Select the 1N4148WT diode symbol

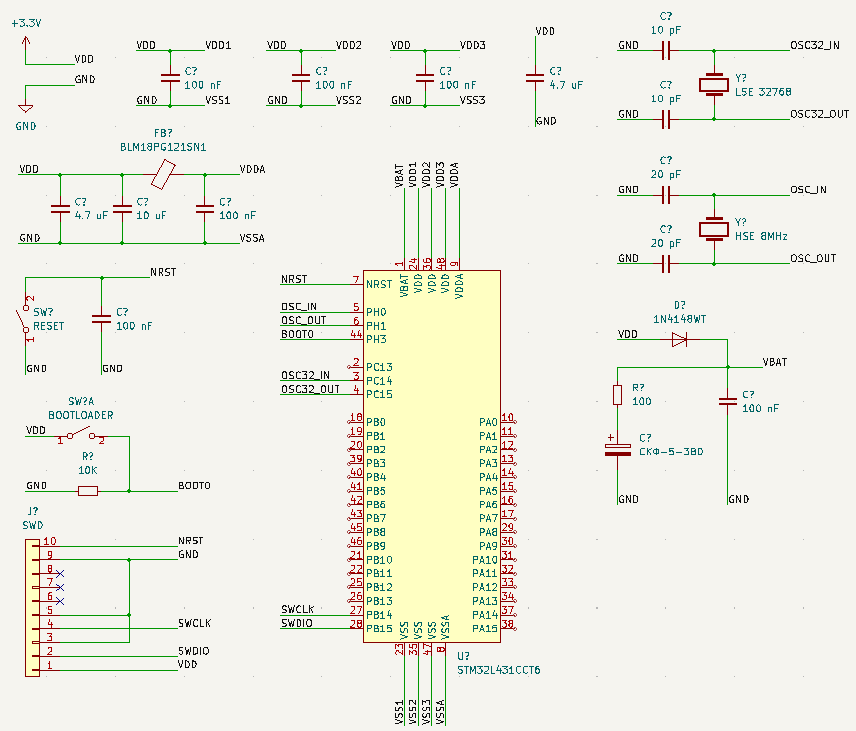coord(679,340)
